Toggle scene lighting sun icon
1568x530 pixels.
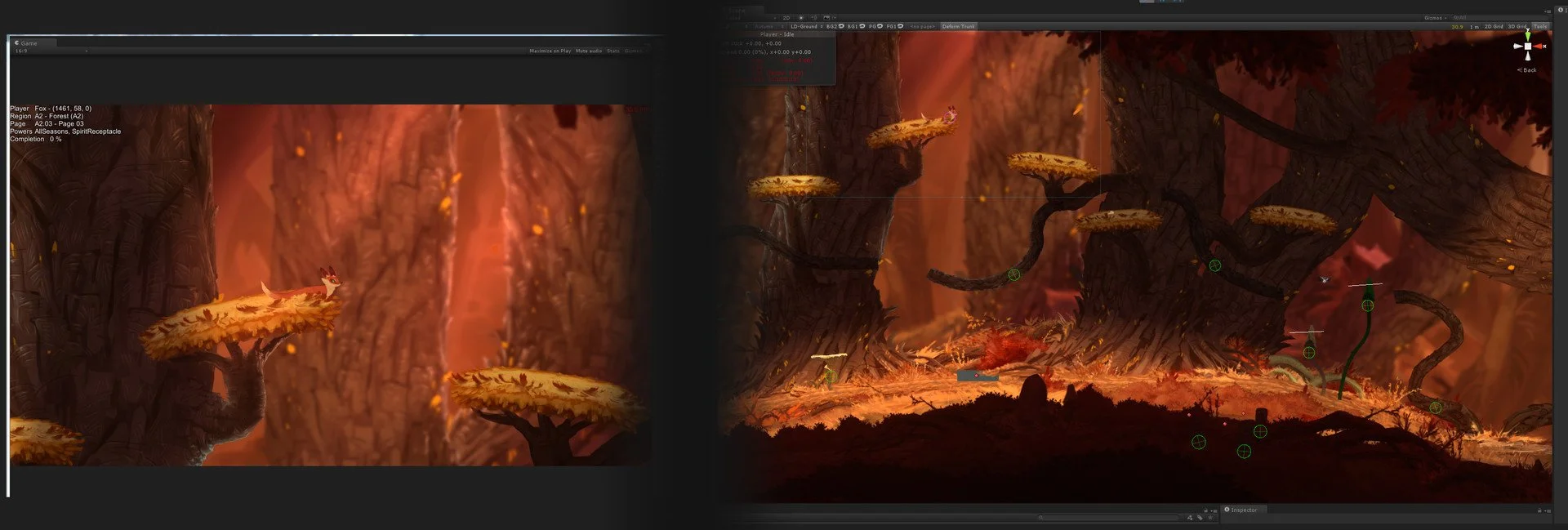800,17
